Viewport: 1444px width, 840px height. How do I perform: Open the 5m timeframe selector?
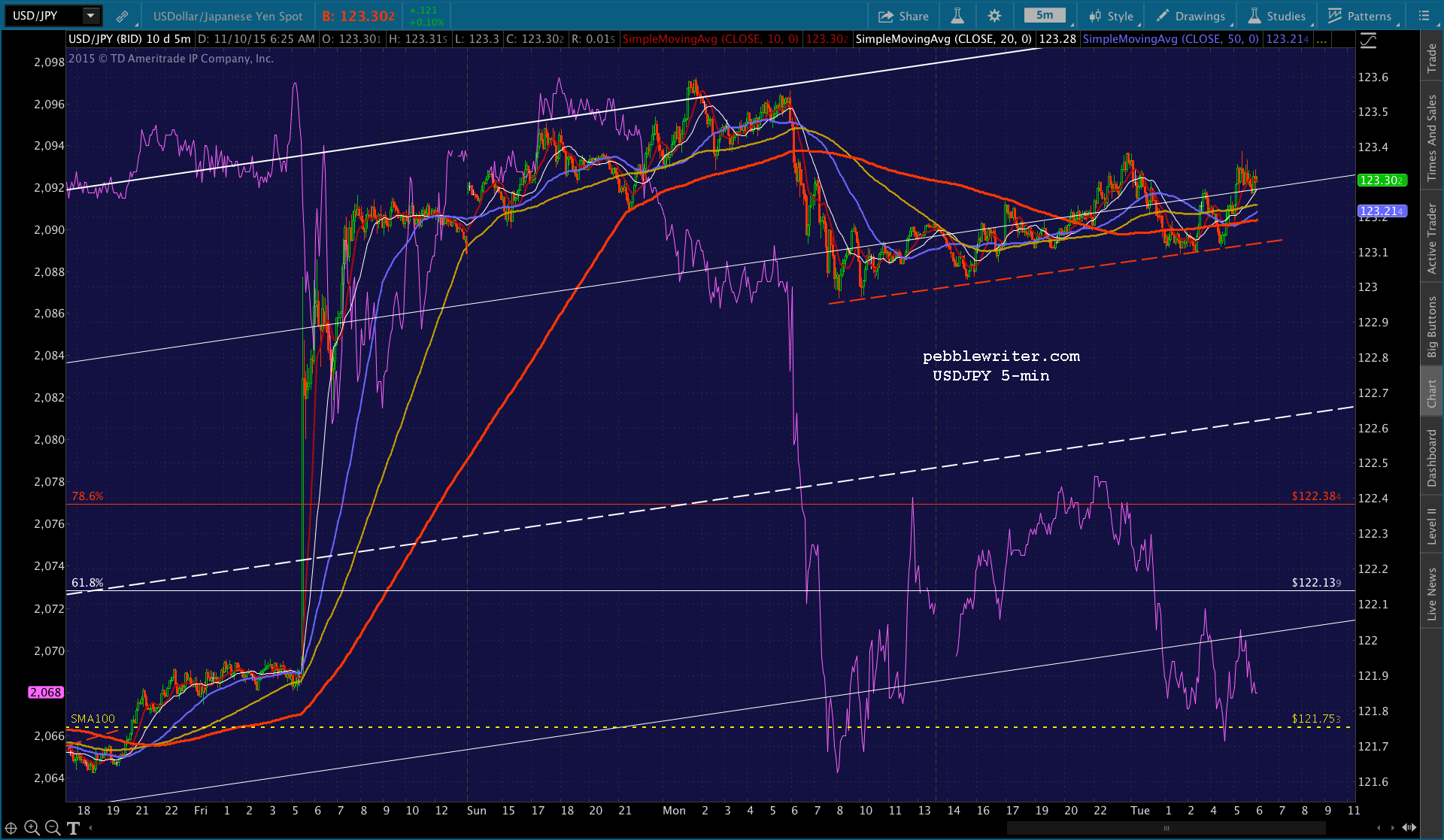1045,16
